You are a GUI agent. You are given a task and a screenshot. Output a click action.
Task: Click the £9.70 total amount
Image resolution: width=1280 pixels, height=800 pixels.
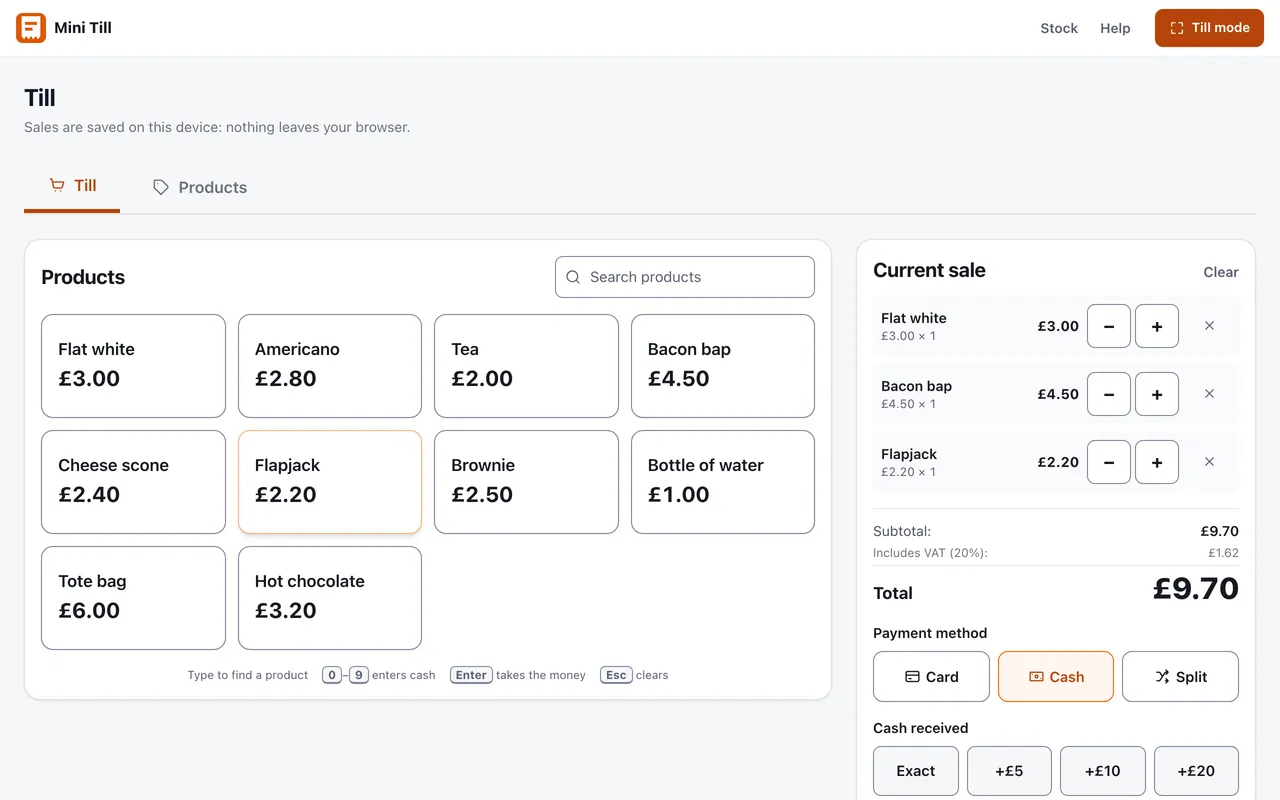click(x=1196, y=589)
